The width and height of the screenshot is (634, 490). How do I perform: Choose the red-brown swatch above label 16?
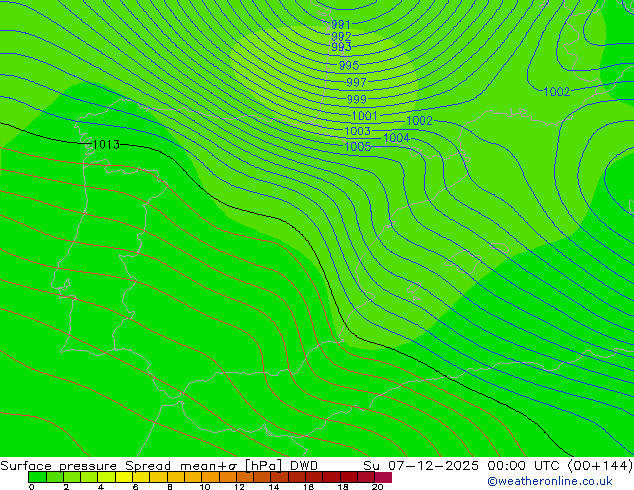(x=314, y=477)
